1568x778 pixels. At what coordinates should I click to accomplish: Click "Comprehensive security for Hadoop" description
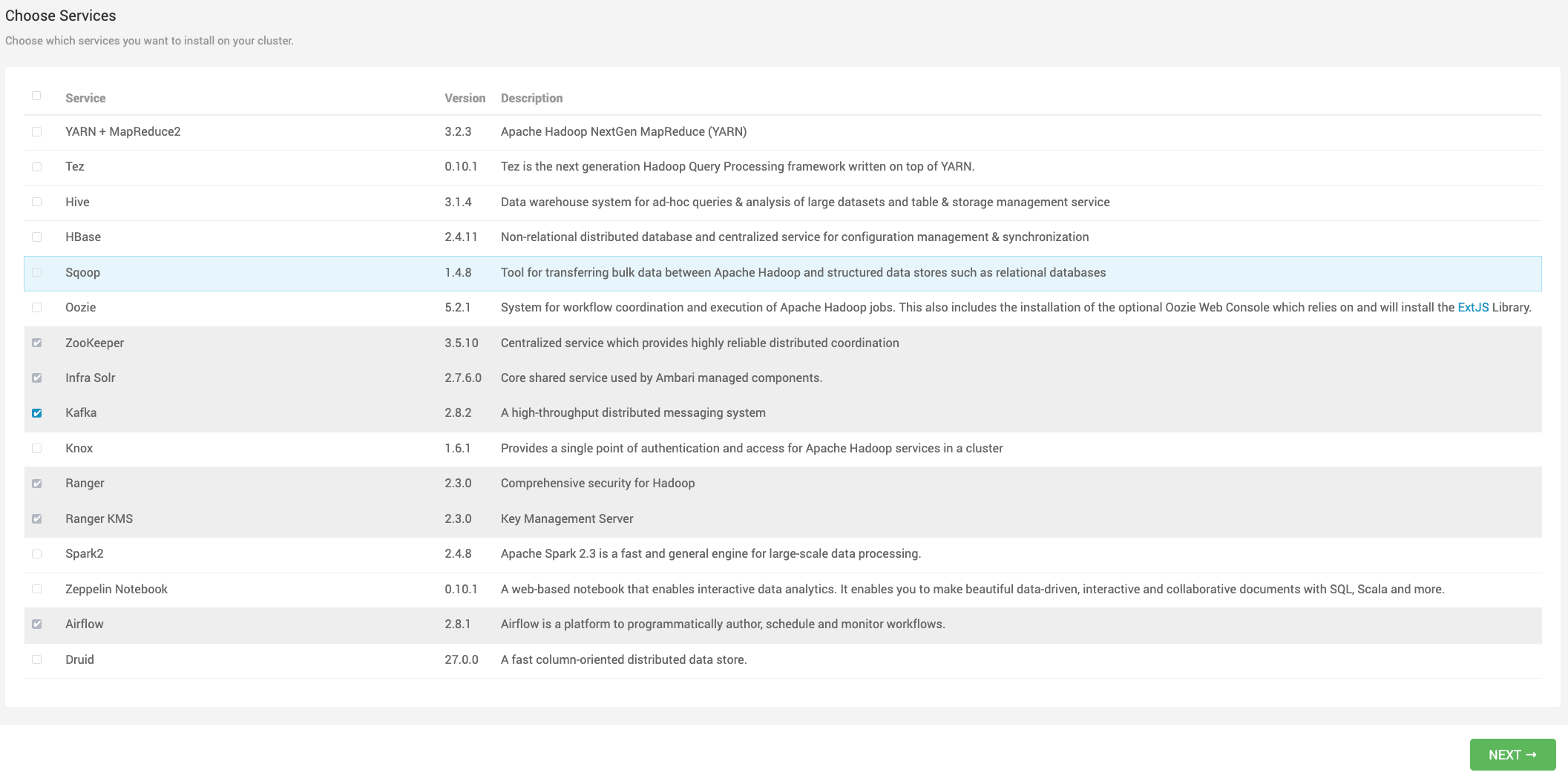click(x=597, y=483)
